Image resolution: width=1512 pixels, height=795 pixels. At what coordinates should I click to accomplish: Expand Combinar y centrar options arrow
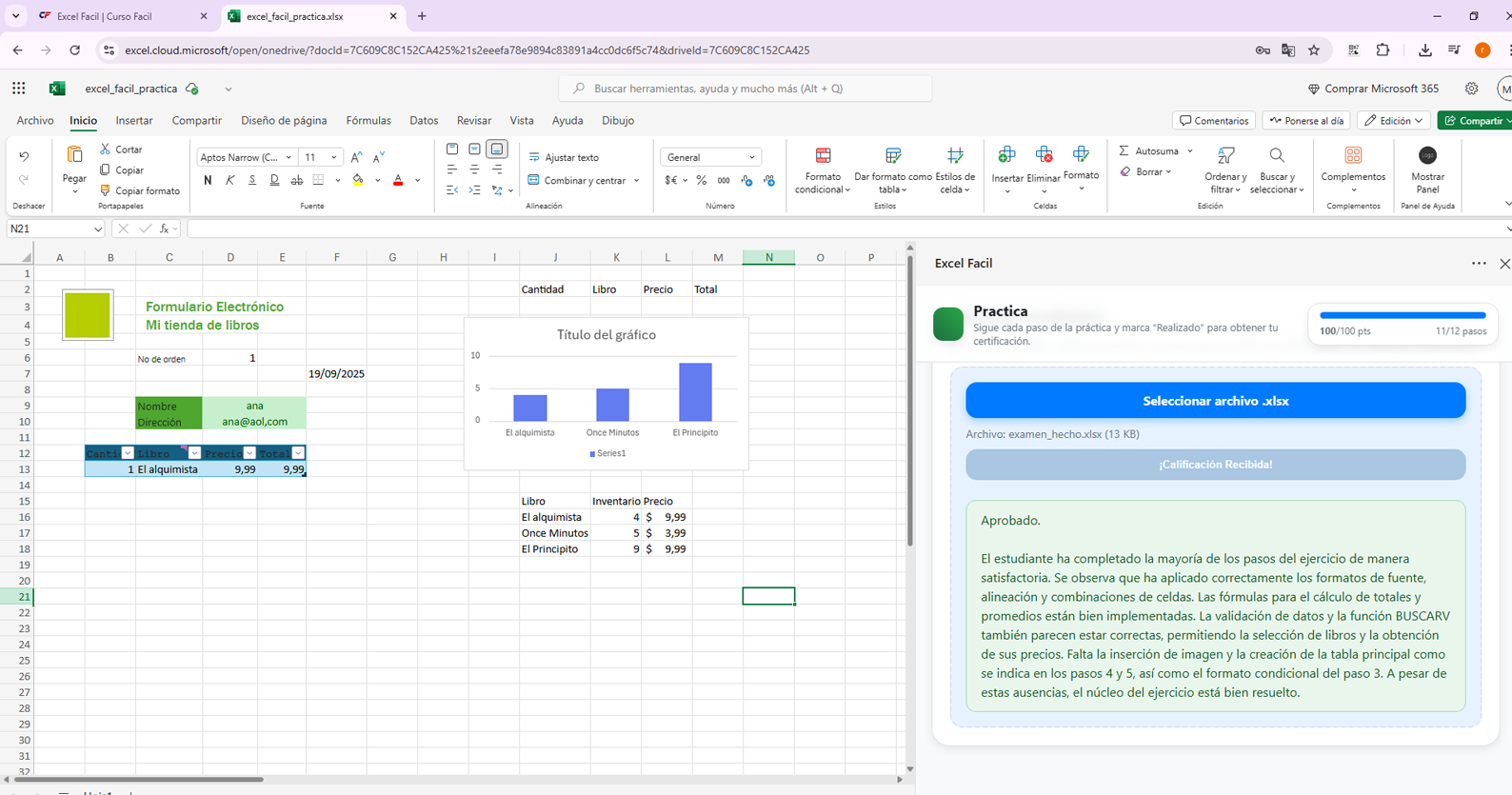point(637,180)
